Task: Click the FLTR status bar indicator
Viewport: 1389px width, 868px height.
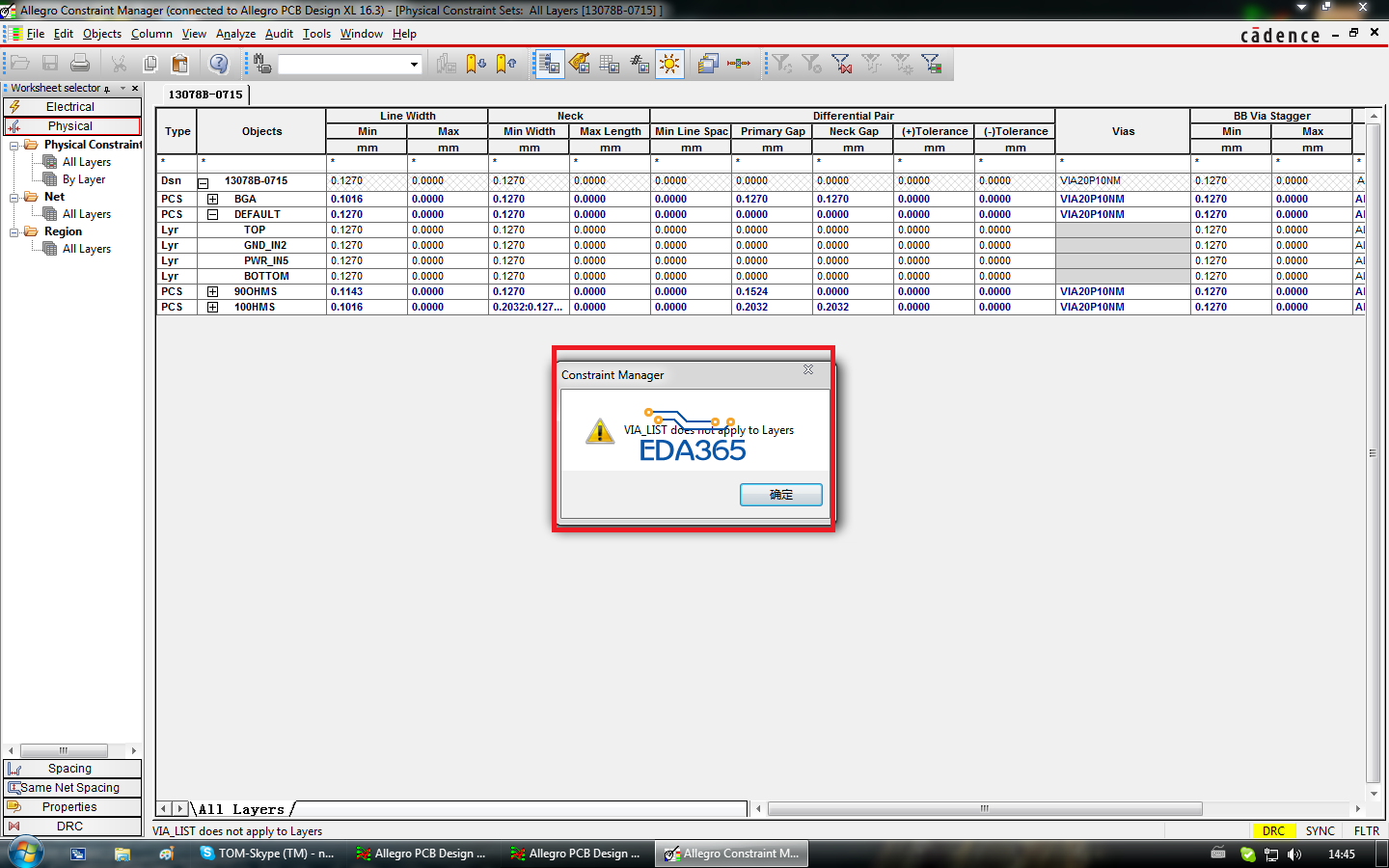Action: (1367, 831)
